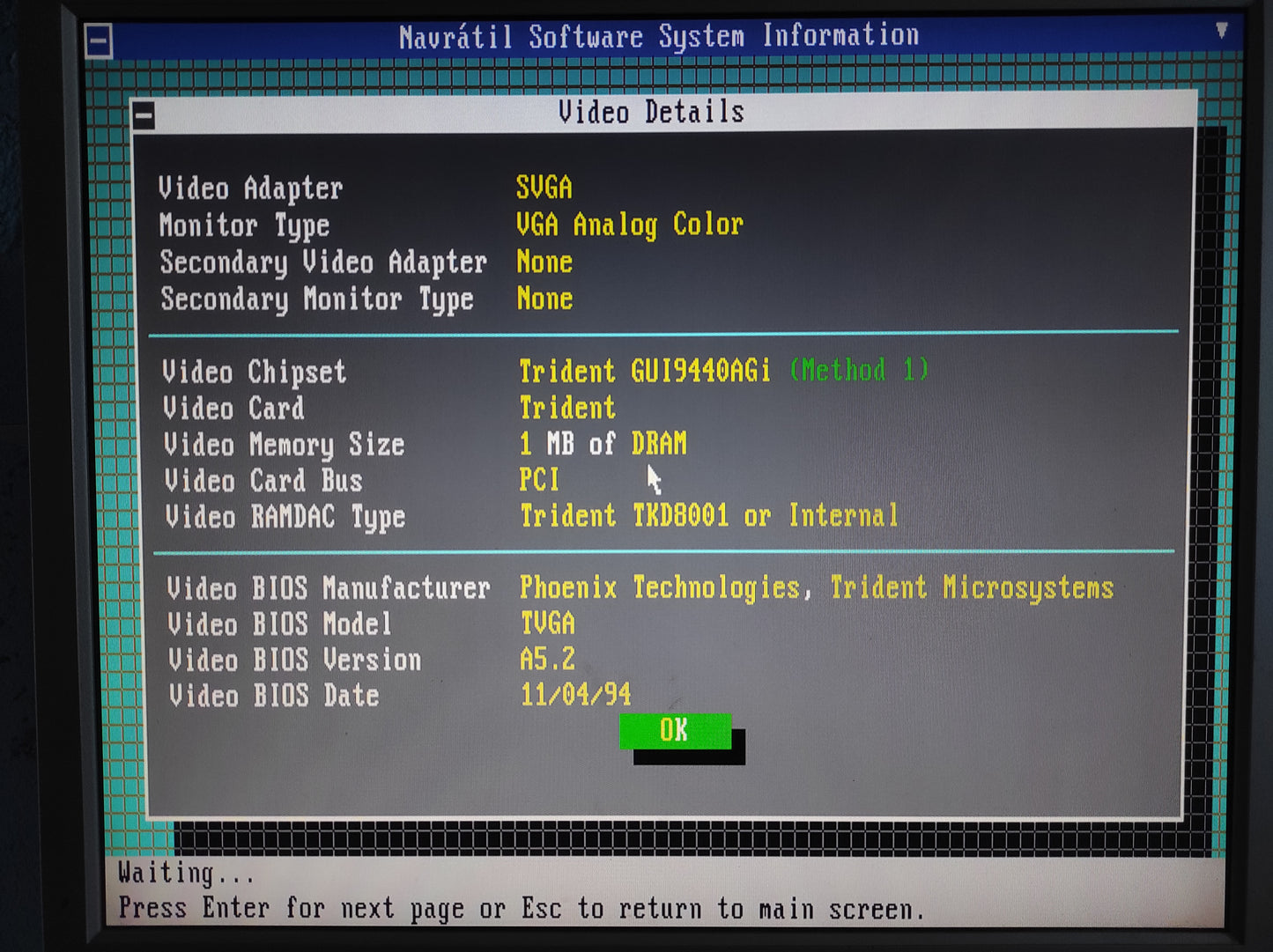Click the Video Card Trident value
This screenshot has width=1273, height=952.
coord(567,408)
